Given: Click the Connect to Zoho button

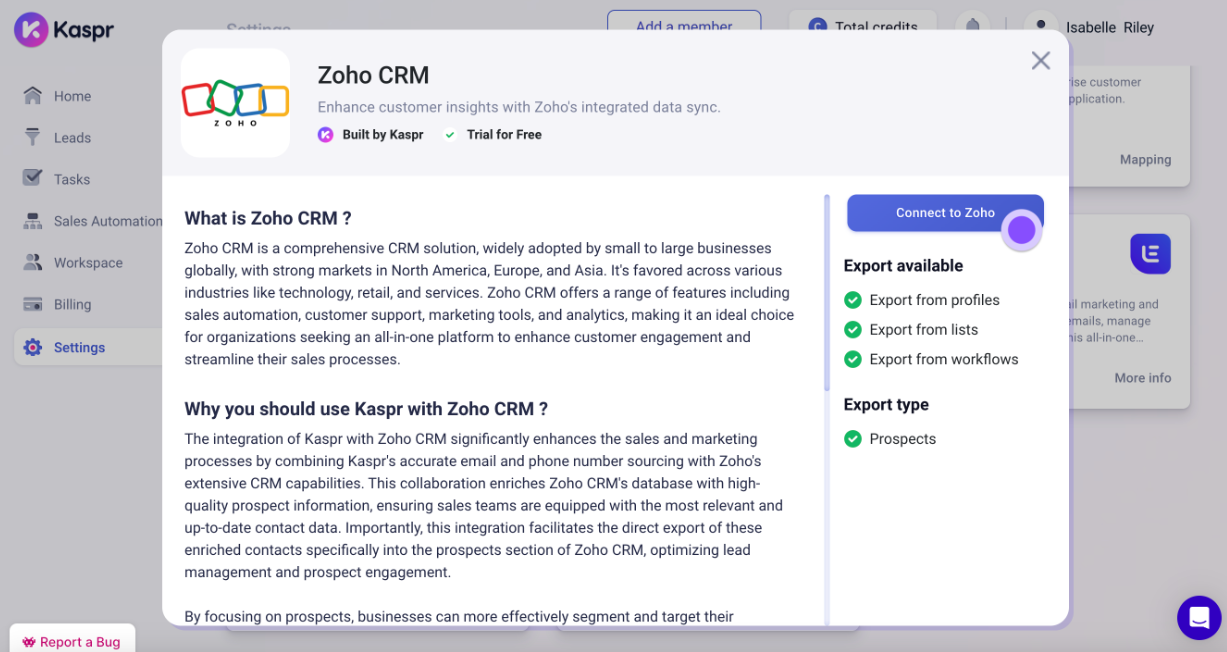Looking at the screenshot, I should [x=945, y=212].
